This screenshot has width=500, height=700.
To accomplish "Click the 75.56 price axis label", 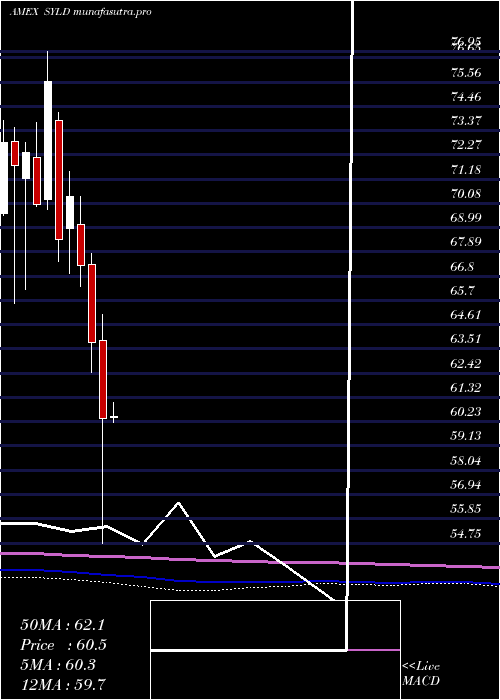I will tap(466, 72).
